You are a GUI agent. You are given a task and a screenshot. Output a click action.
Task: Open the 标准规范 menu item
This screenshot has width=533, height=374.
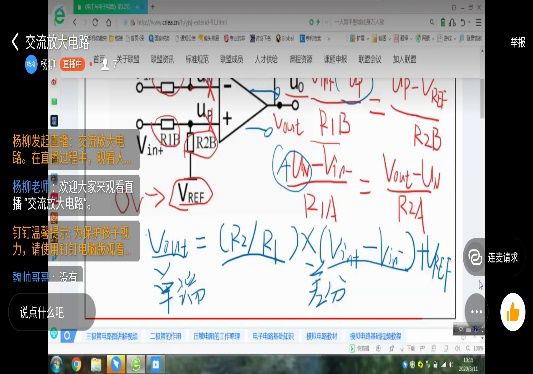click(197, 59)
